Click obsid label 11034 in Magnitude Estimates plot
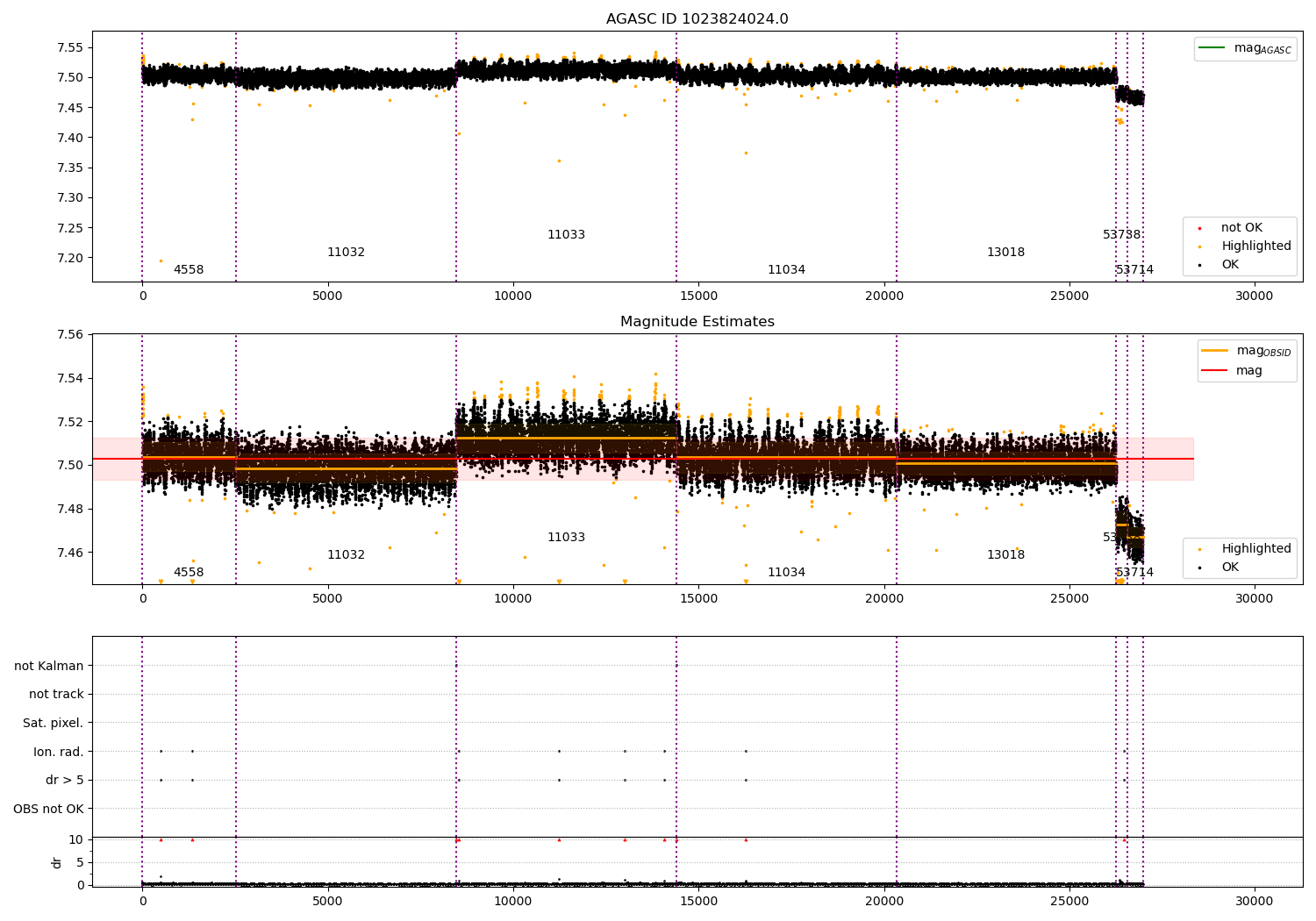The image size is (1316, 921). 786,573
